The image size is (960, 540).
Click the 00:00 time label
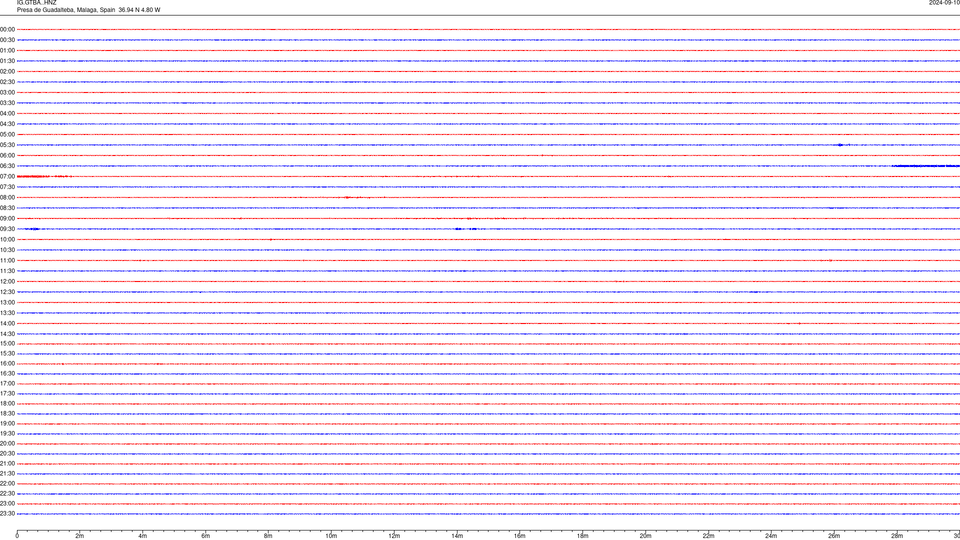pos(7,29)
